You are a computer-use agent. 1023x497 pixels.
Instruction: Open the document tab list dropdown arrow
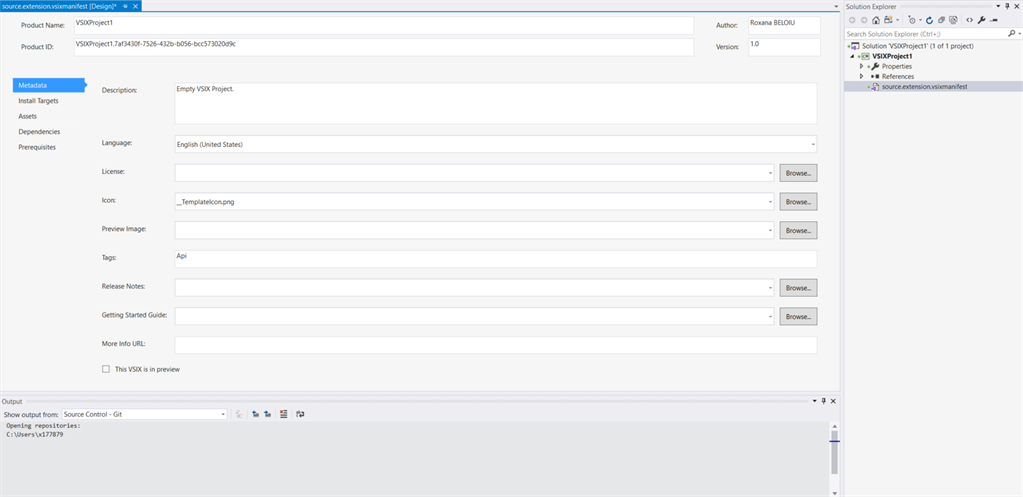point(836,6)
